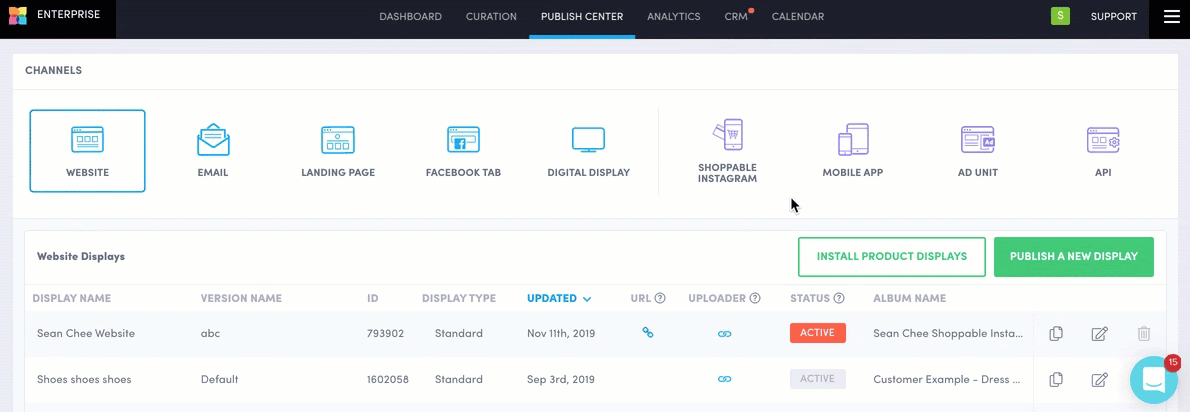1190x412 pixels.
Task: Select the Mobile App channel
Action: click(x=853, y=141)
